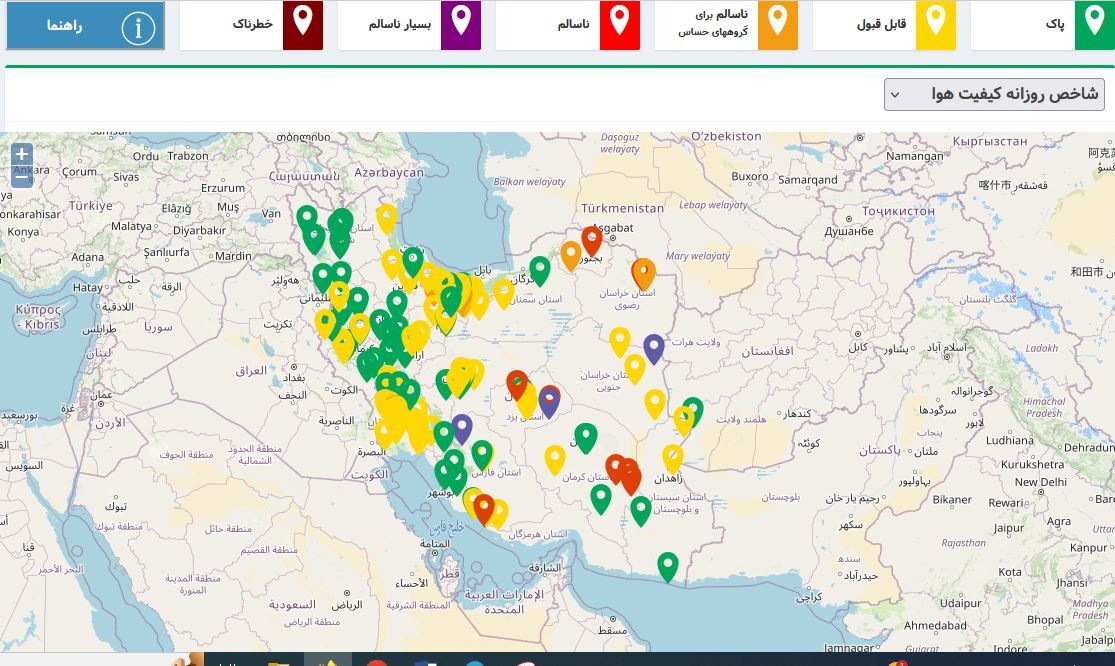Click the zoom-in plus icon on the map
Screen dimensions: 1115x666
tap(21, 155)
